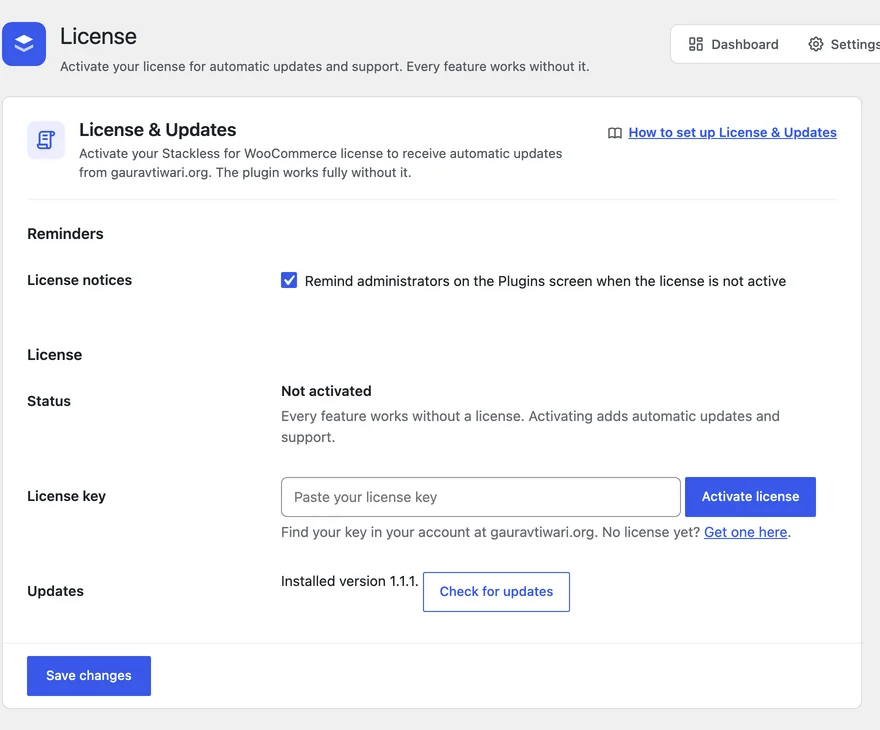Screen dimensions: 880x730
Task: Open How to set up License & Updates link
Action: click(732, 132)
